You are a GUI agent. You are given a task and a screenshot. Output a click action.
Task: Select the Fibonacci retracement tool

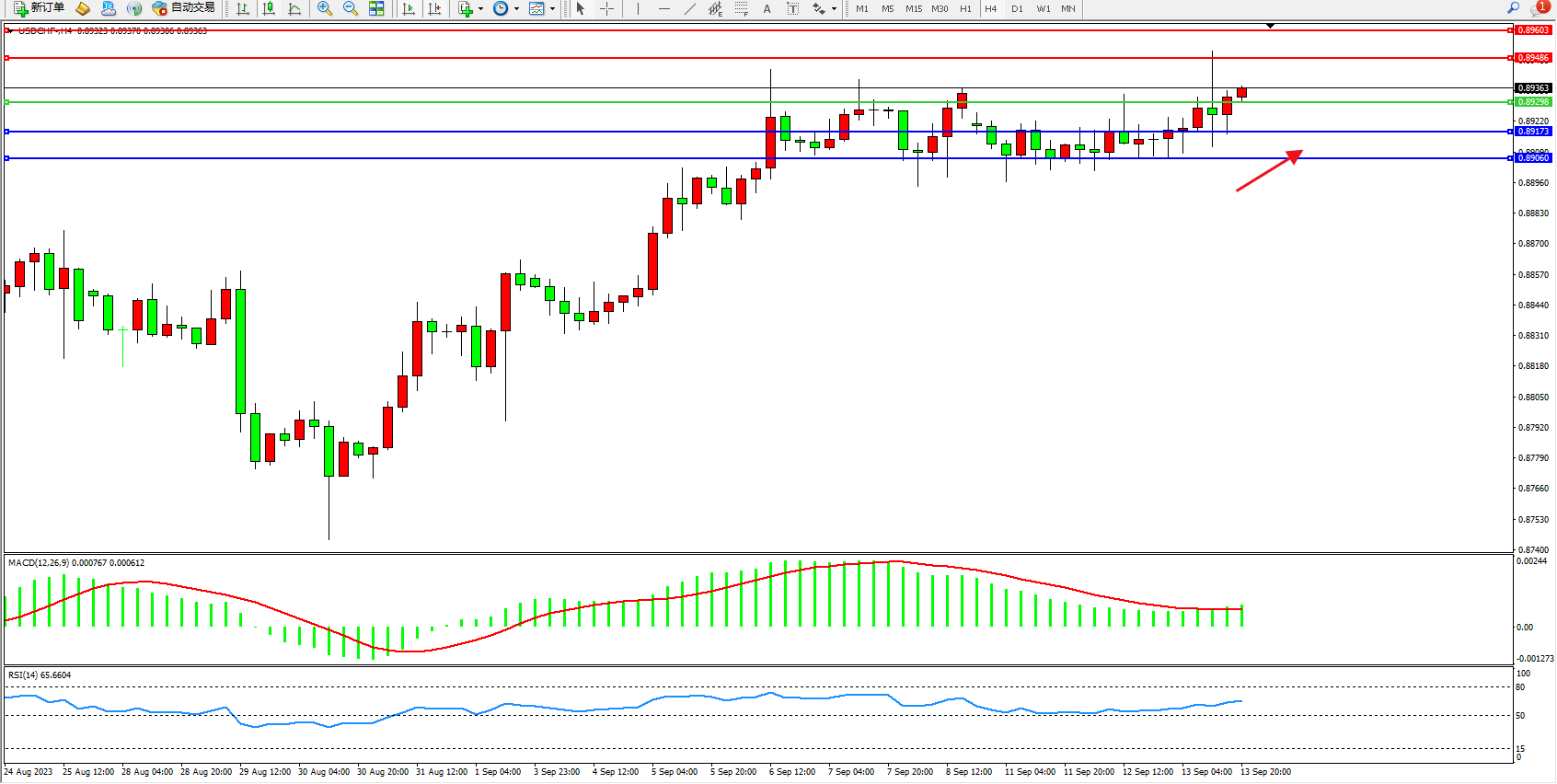point(741,8)
